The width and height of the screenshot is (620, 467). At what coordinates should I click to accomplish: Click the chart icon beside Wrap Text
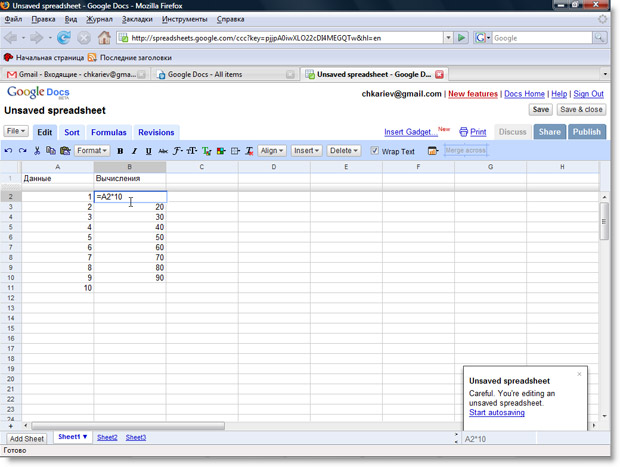(433, 151)
